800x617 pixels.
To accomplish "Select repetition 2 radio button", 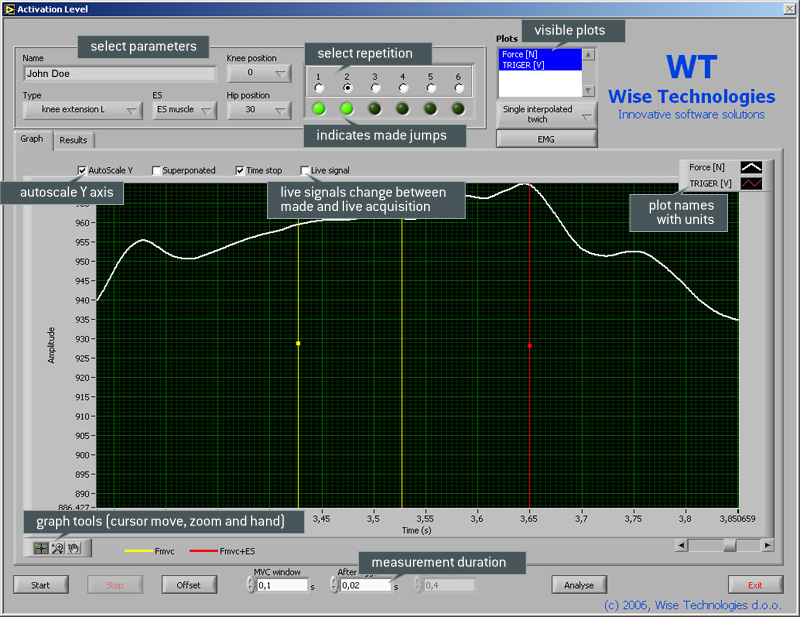I will (x=347, y=88).
